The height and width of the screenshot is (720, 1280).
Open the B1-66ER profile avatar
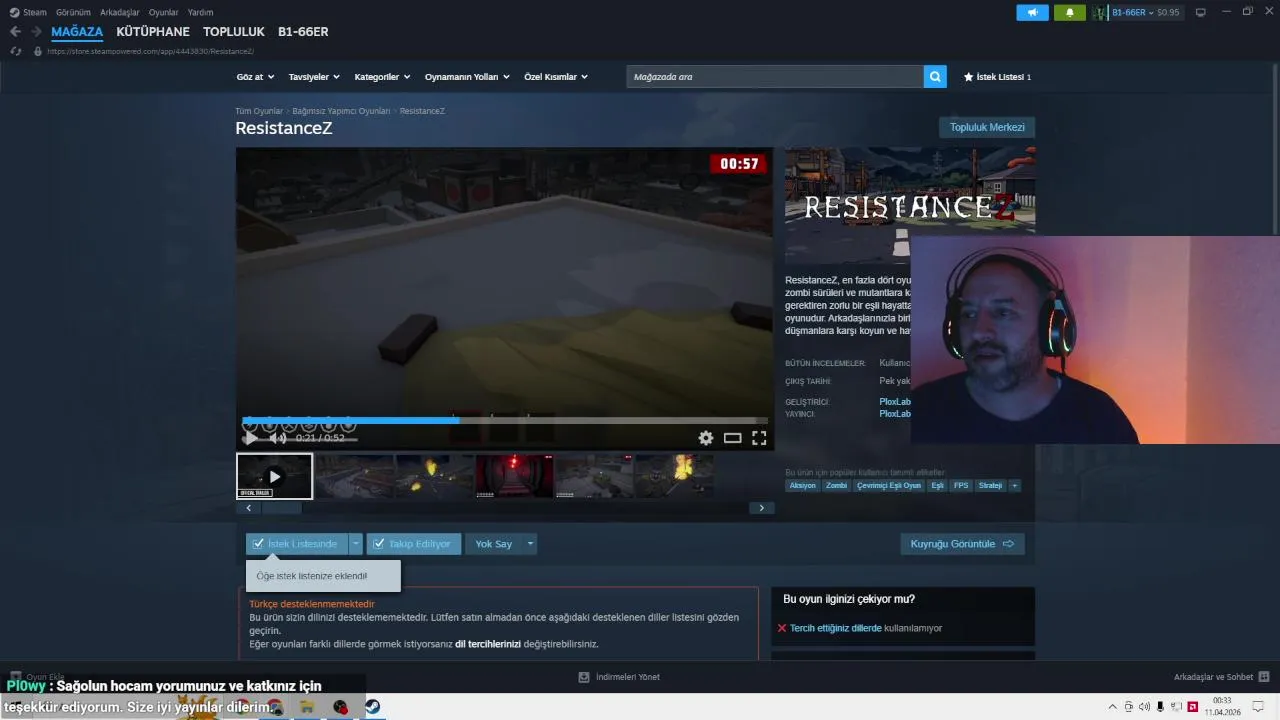pyautogui.click(x=1100, y=12)
